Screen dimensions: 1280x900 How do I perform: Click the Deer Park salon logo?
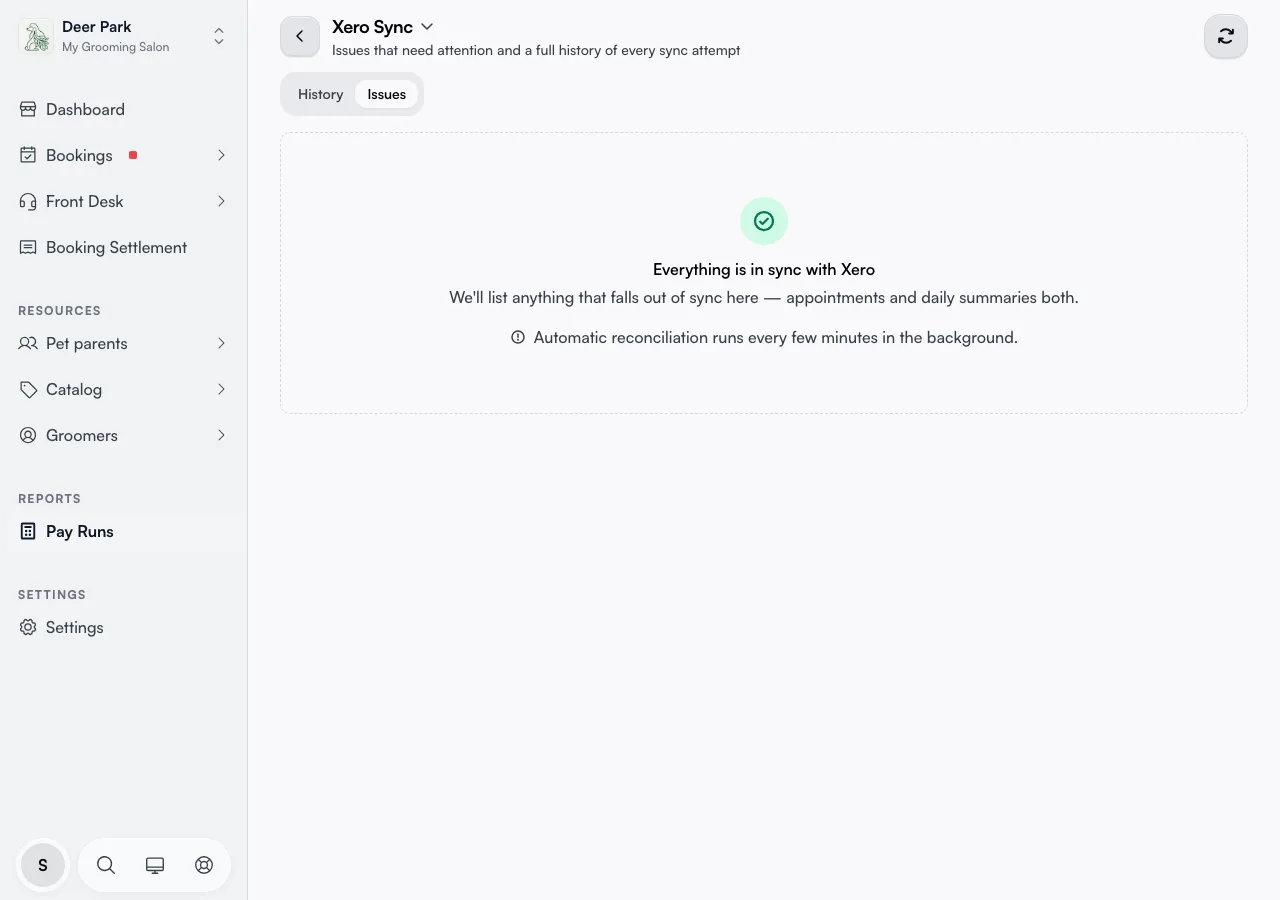(36, 37)
